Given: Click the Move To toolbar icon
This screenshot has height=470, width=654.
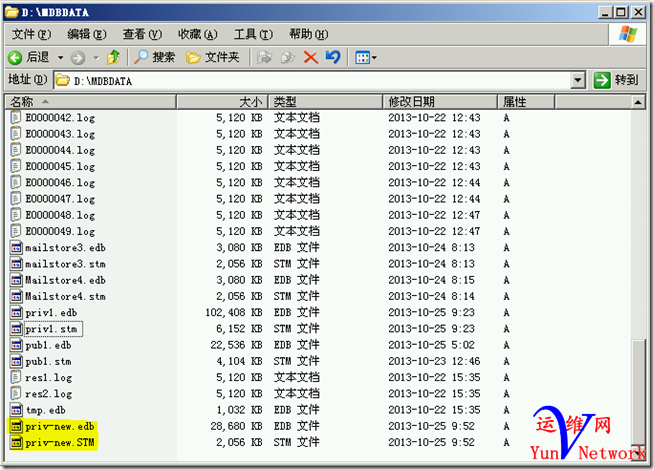Looking at the screenshot, I should (264, 58).
